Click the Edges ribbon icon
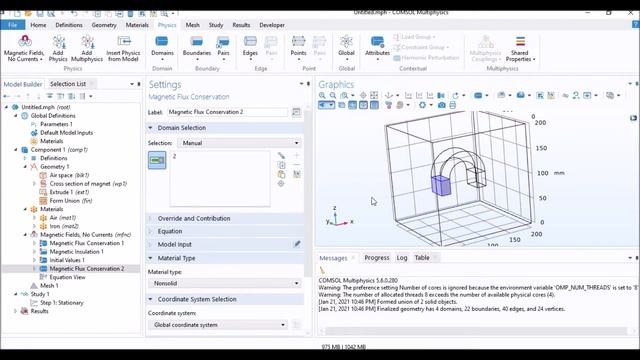Screen dimensions: 640x360 [250, 48]
